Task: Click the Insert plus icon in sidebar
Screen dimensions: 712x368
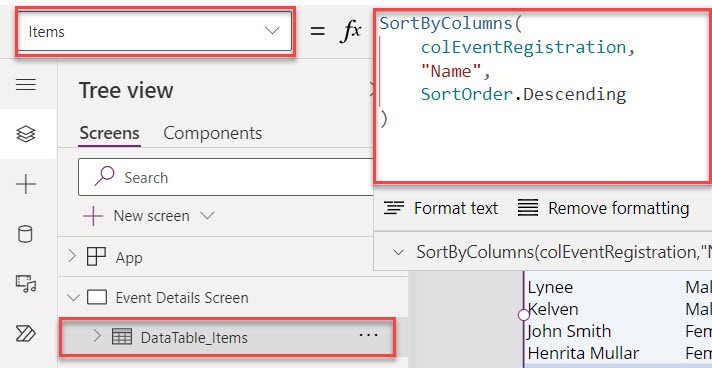Action: pos(26,184)
